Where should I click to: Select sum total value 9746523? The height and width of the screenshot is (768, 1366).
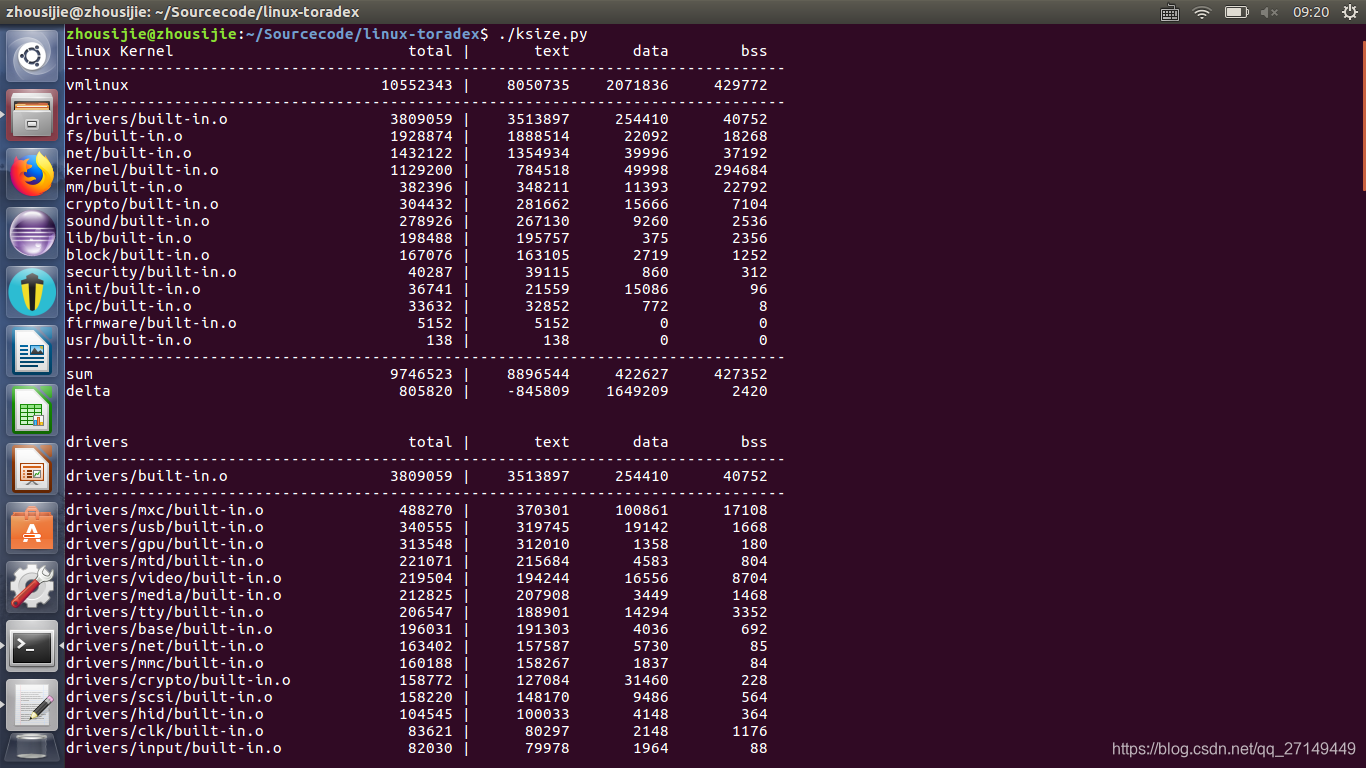(x=421, y=374)
